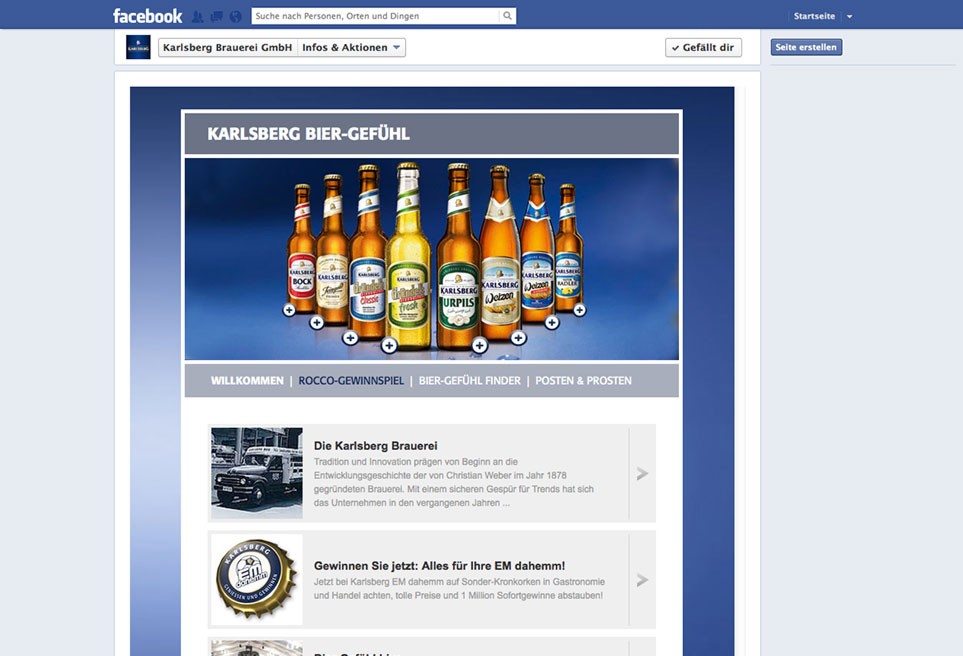Open the Bier-Gefühl Finder tab
Screen dimensions: 963x656
pos(470,381)
